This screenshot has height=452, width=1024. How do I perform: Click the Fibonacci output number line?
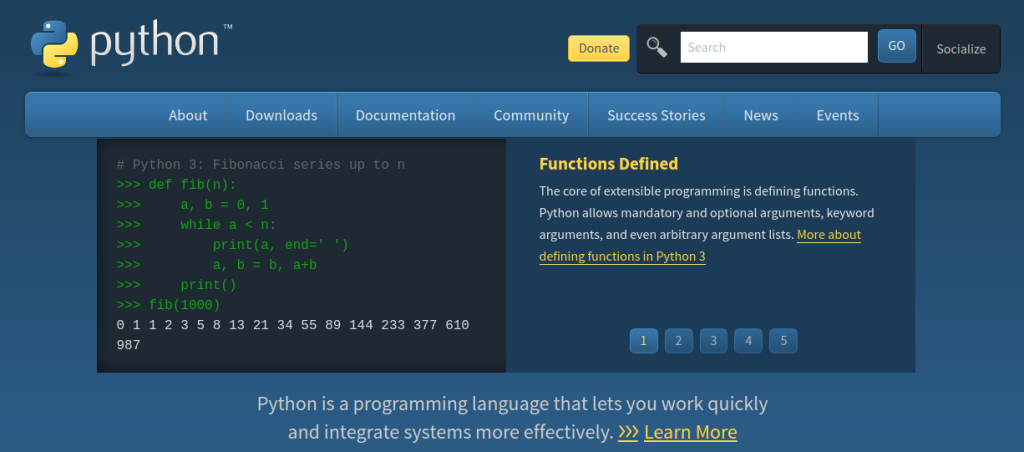click(293, 325)
